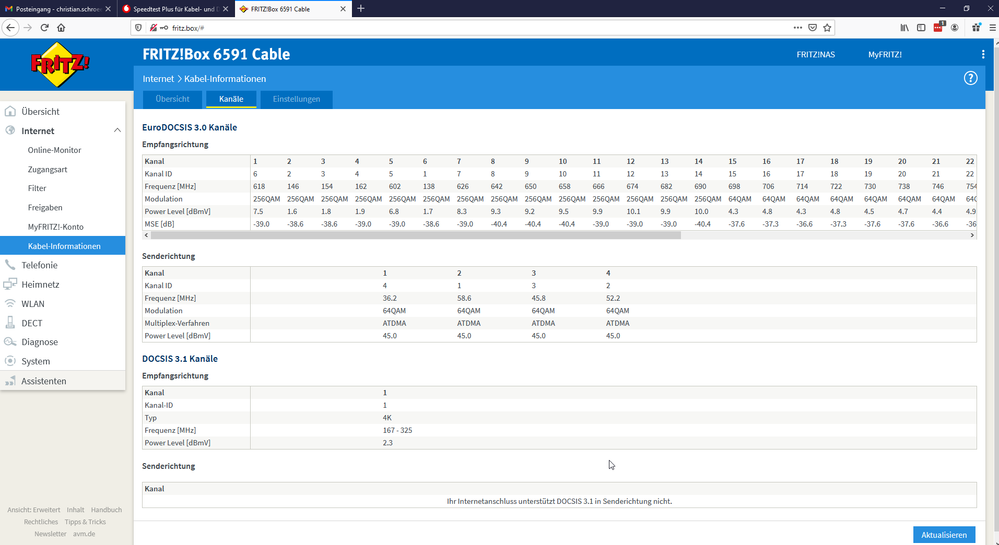Click the EuroDOCSIS 3.0 Kanäle heading
Image resolution: width=999 pixels, height=545 pixels.
189,127
